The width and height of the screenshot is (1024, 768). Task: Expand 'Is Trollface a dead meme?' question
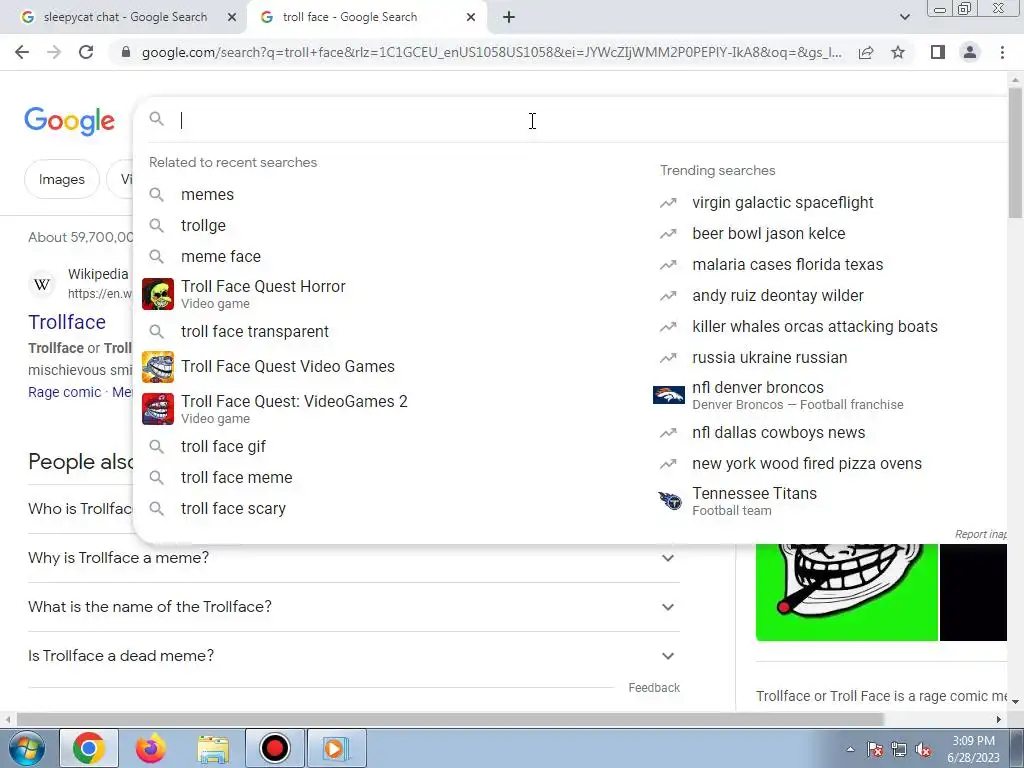click(x=353, y=656)
